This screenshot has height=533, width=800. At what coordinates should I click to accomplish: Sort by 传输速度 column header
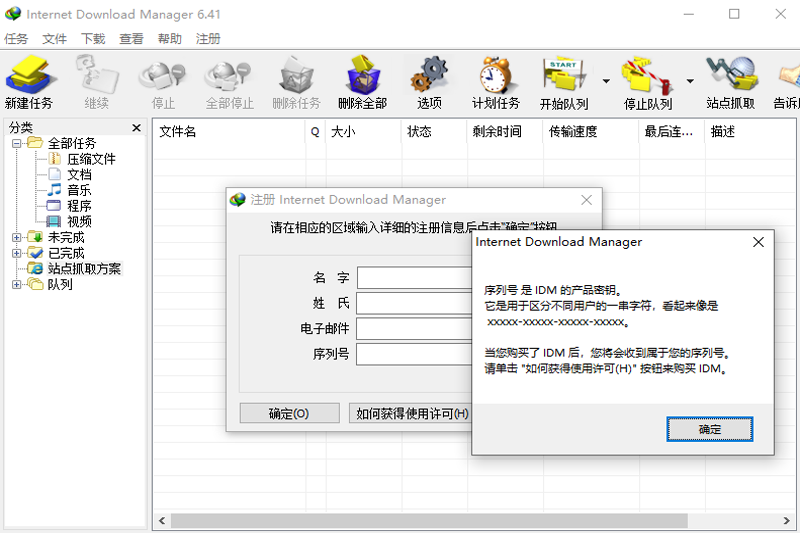[591, 132]
